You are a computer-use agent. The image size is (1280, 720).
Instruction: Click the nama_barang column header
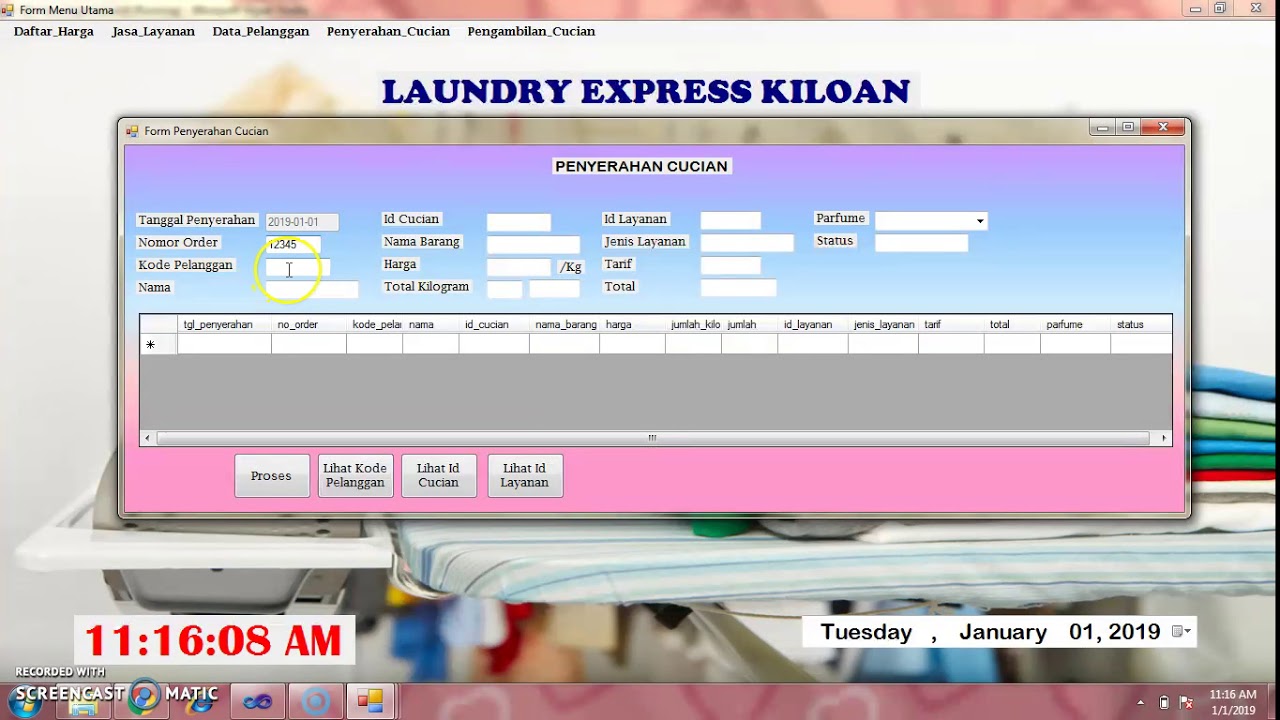(x=564, y=324)
